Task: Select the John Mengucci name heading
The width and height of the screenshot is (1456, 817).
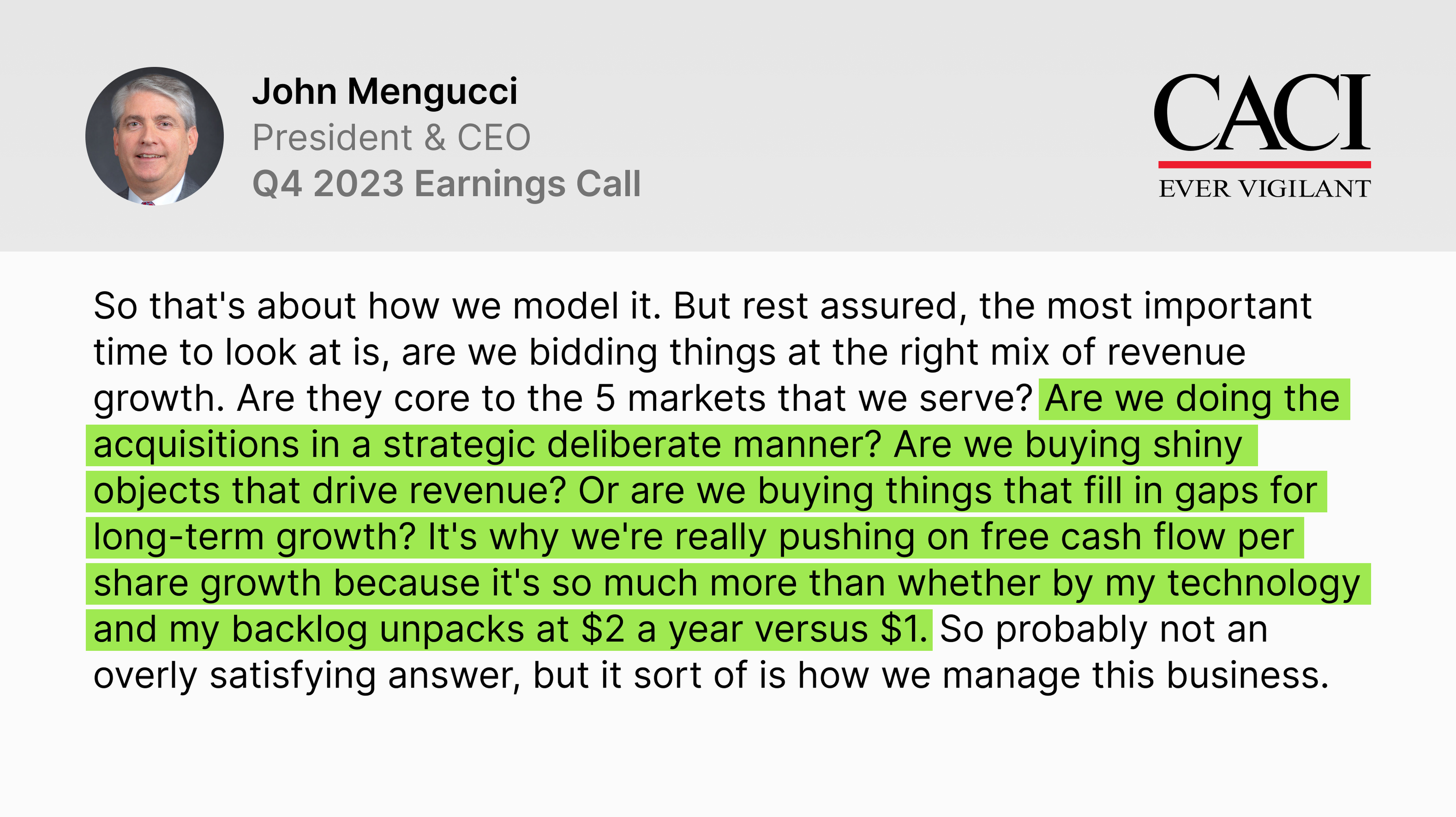Action: tap(385, 91)
